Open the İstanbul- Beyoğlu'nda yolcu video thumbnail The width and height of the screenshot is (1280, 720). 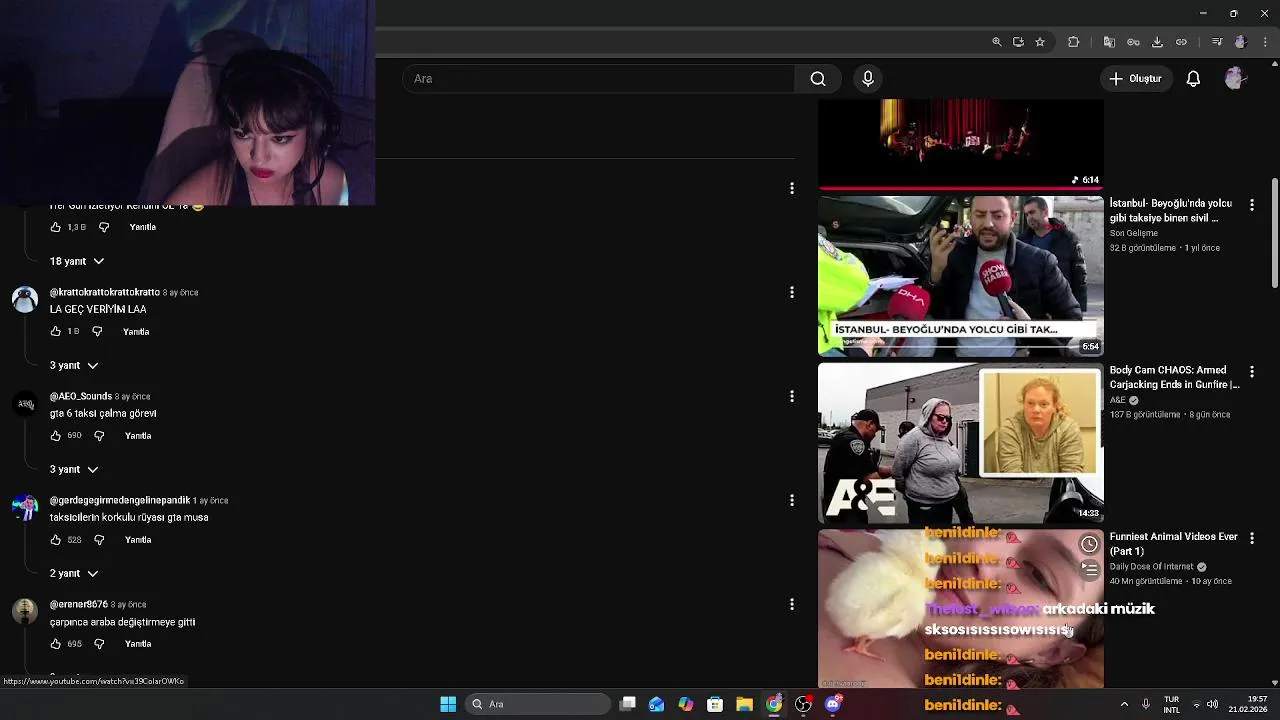click(x=961, y=276)
